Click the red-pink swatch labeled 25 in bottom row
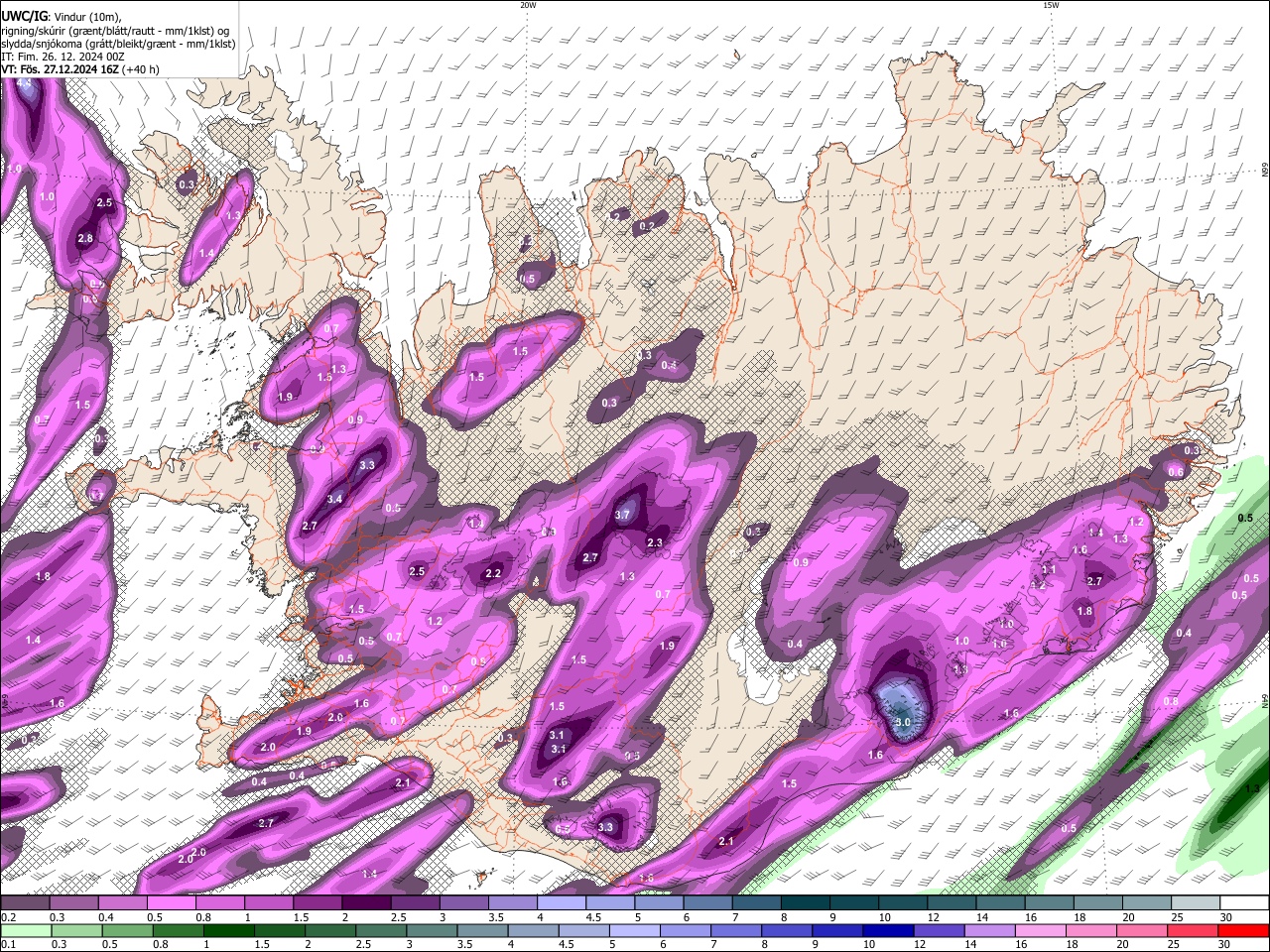The width and height of the screenshot is (1270, 952). point(1194,930)
